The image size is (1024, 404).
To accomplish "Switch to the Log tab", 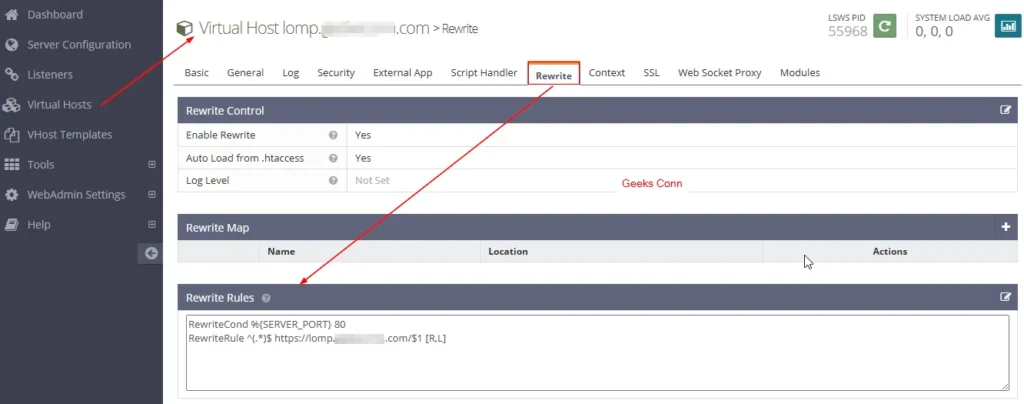I will click(291, 73).
